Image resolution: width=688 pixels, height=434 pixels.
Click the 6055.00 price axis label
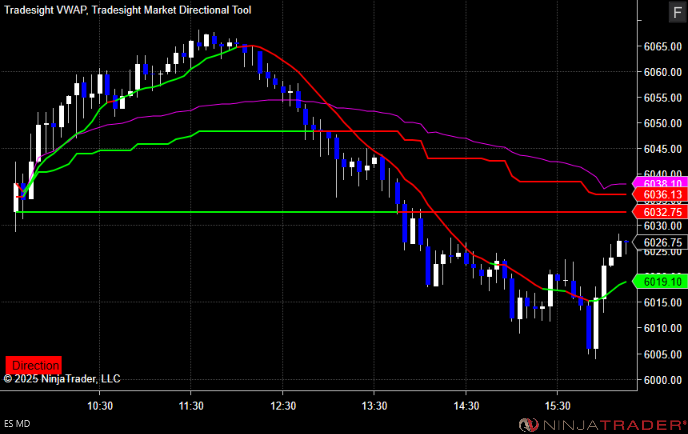point(663,98)
